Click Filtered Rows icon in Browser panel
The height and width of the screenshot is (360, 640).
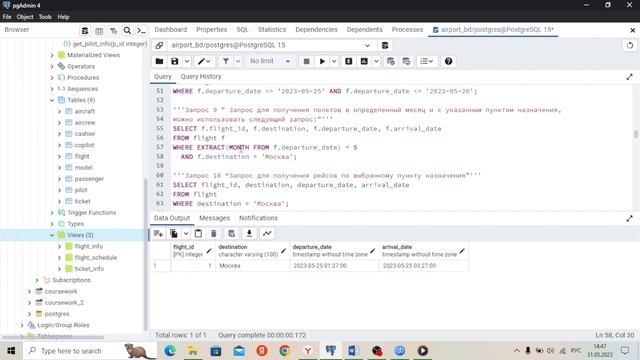click(x=113, y=31)
